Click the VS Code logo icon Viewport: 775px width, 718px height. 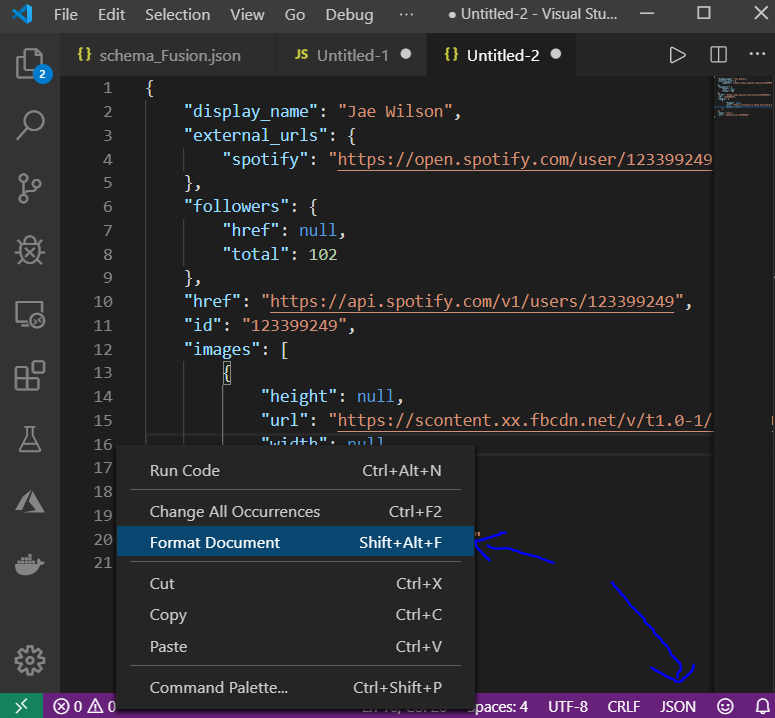pyautogui.click(x=22, y=14)
